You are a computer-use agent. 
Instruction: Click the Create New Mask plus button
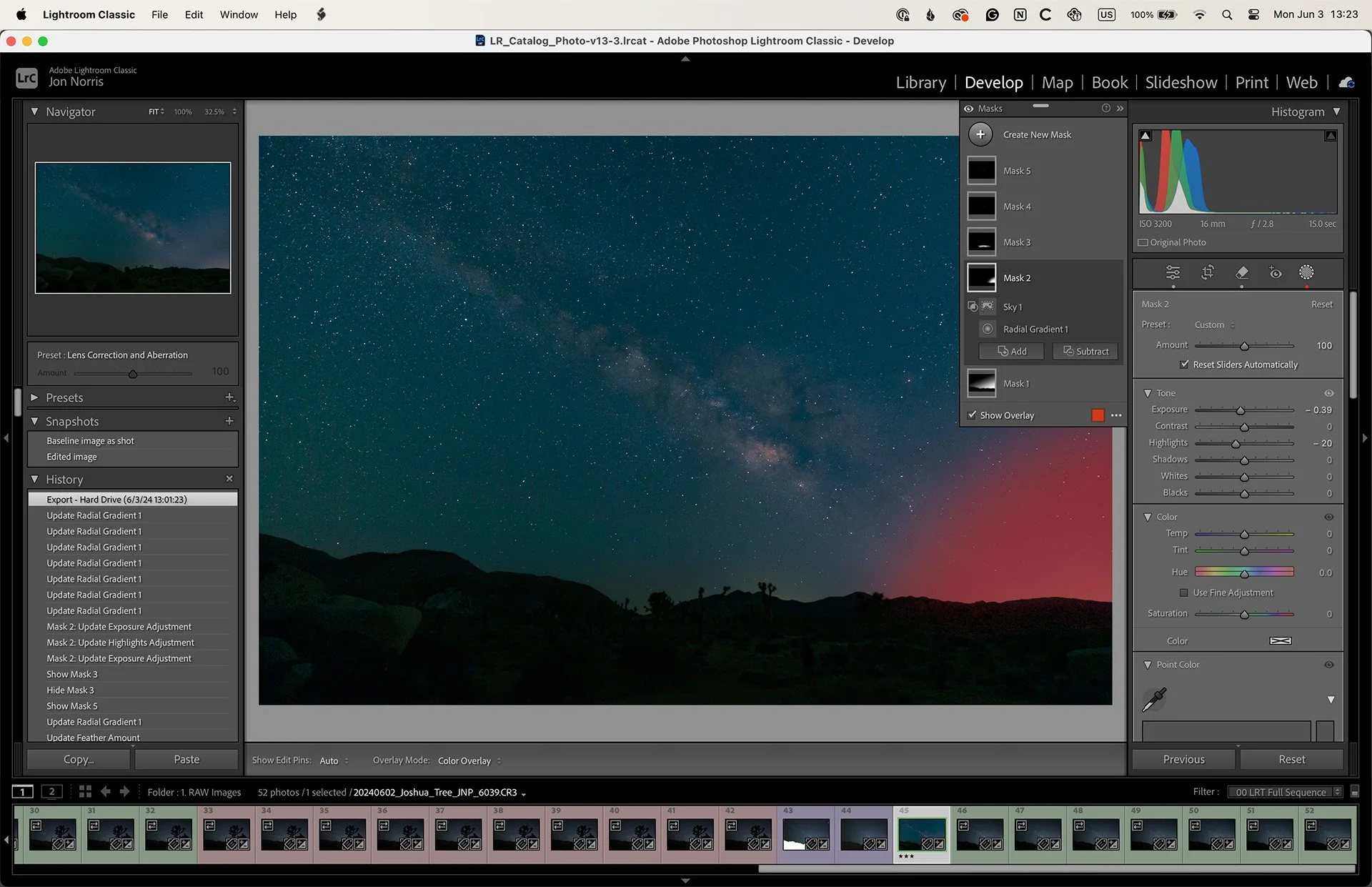click(980, 134)
